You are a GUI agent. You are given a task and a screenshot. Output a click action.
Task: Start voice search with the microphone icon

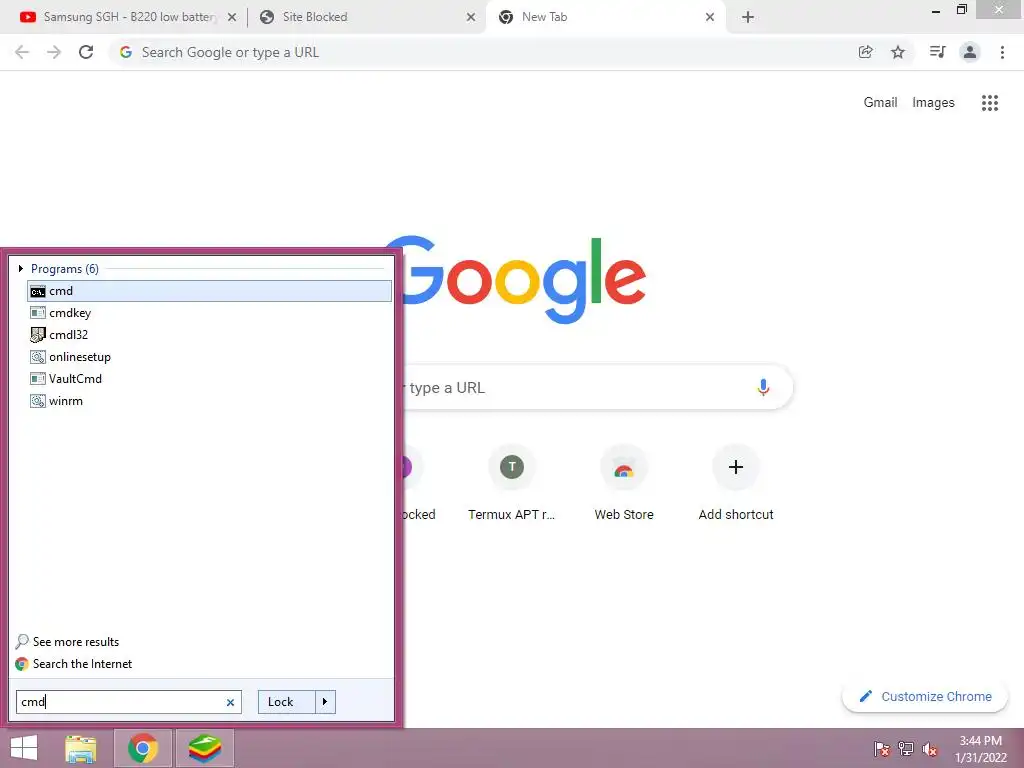tap(763, 387)
